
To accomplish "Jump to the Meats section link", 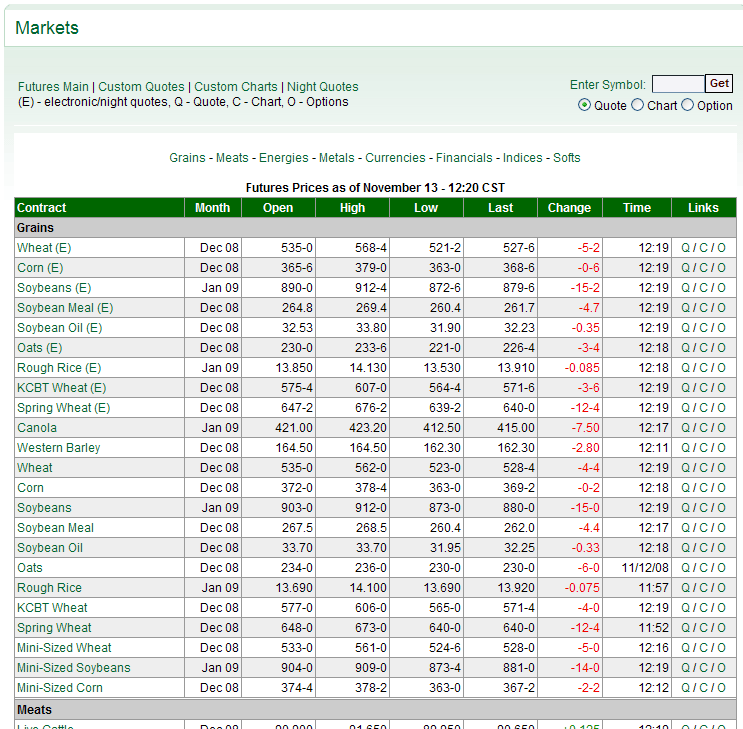I will (232, 158).
